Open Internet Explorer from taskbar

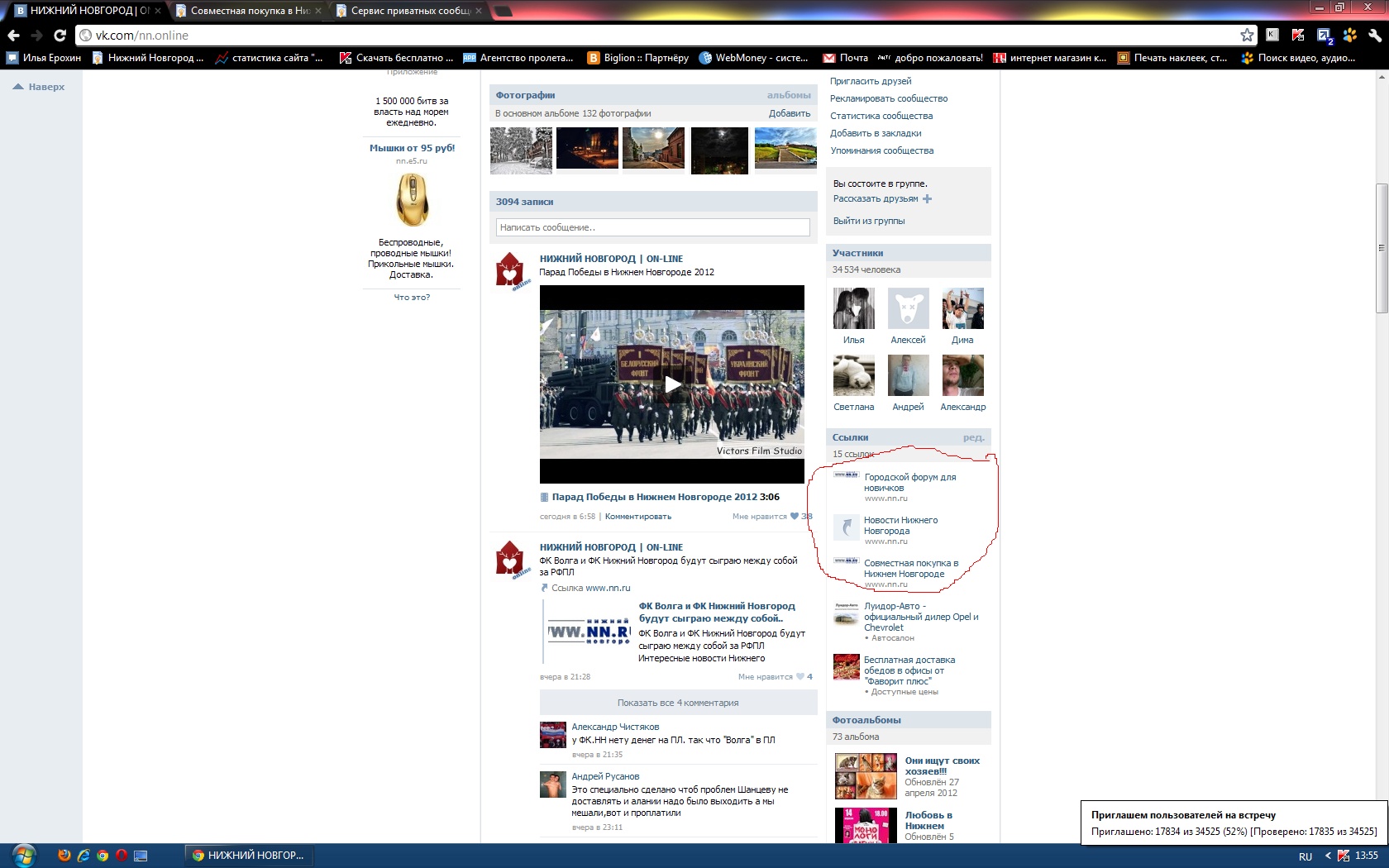pos(84,856)
